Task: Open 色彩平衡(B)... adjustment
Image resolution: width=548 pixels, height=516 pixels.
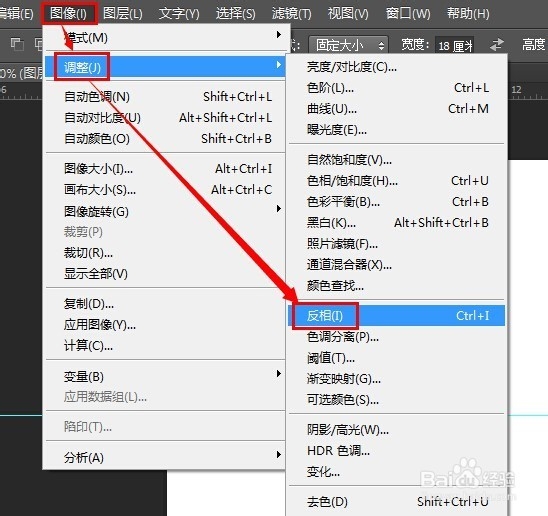Action: pos(397,202)
